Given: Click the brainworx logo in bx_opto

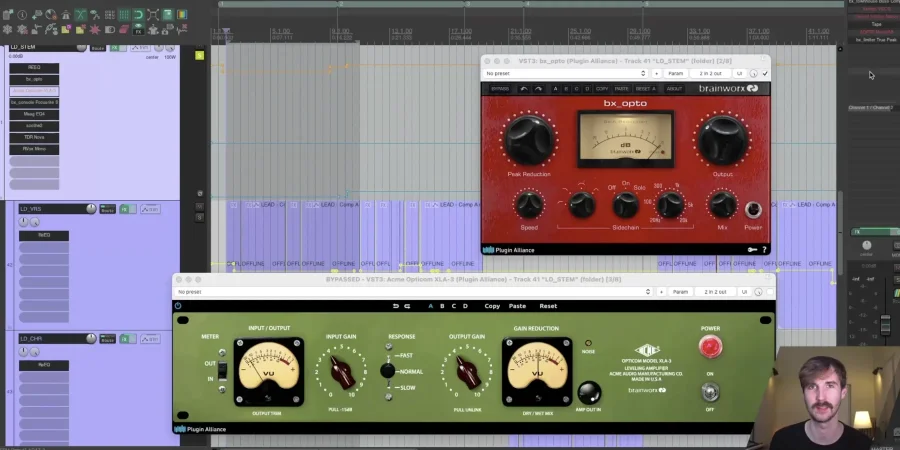Looking at the screenshot, I should [x=728, y=88].
